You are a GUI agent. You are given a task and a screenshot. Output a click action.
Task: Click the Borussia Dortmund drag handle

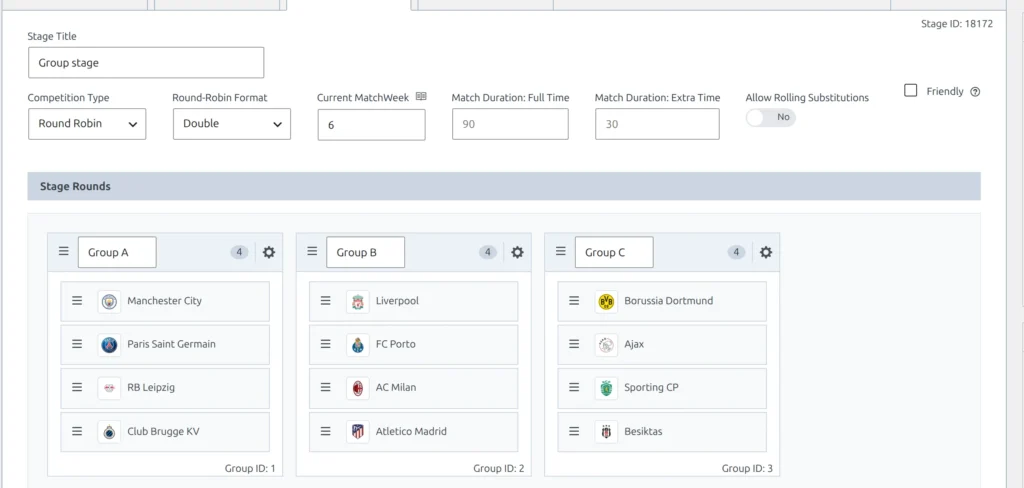point(574,301)
